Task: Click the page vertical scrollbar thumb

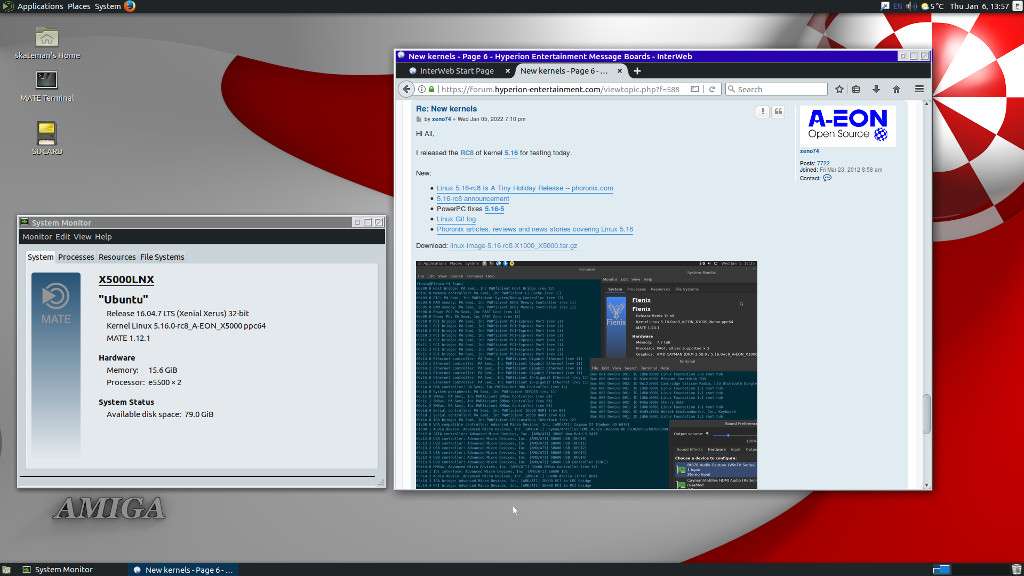Action: [x=927, y=413]
